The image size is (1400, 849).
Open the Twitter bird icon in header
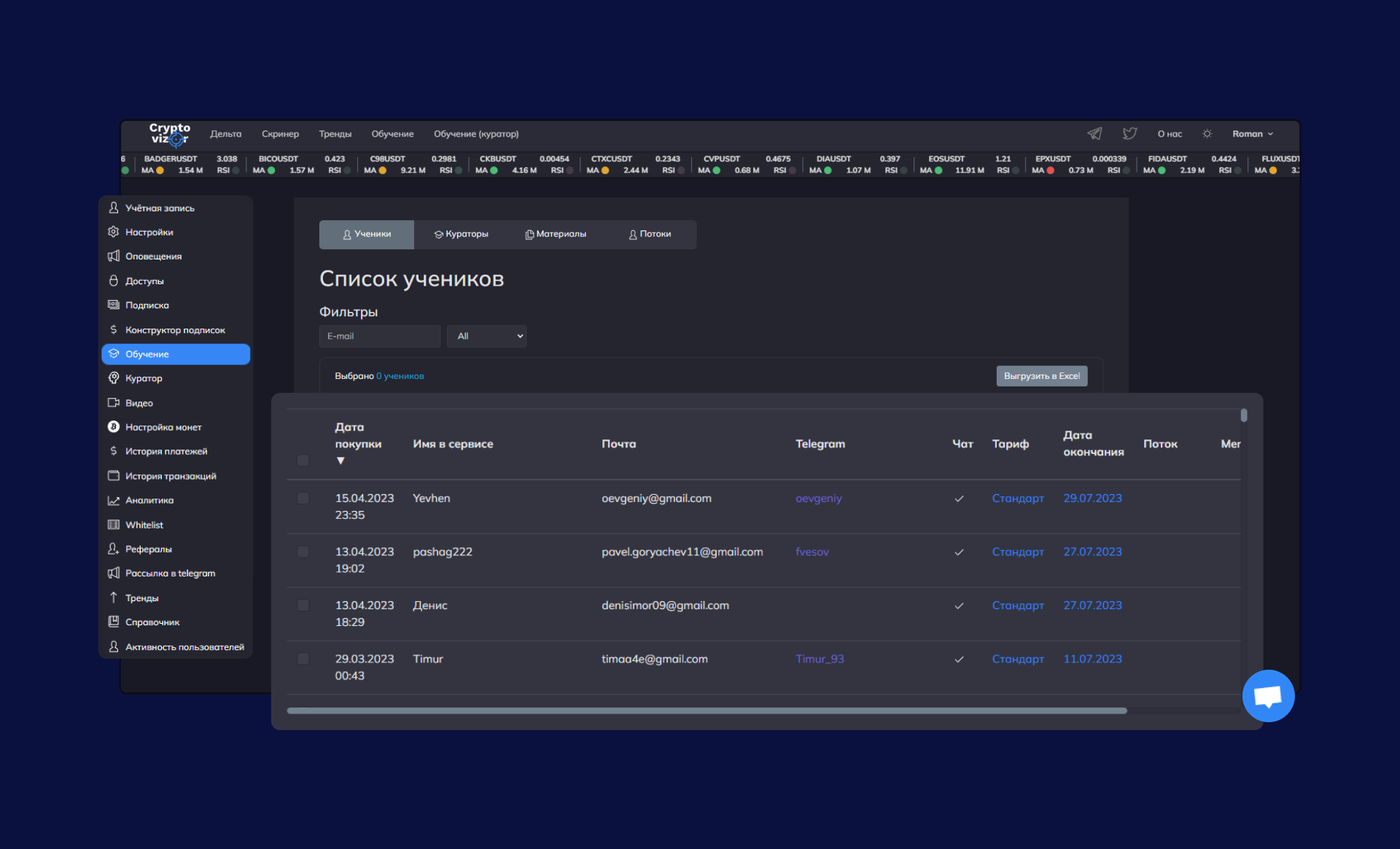click(x=1129, y=133)
